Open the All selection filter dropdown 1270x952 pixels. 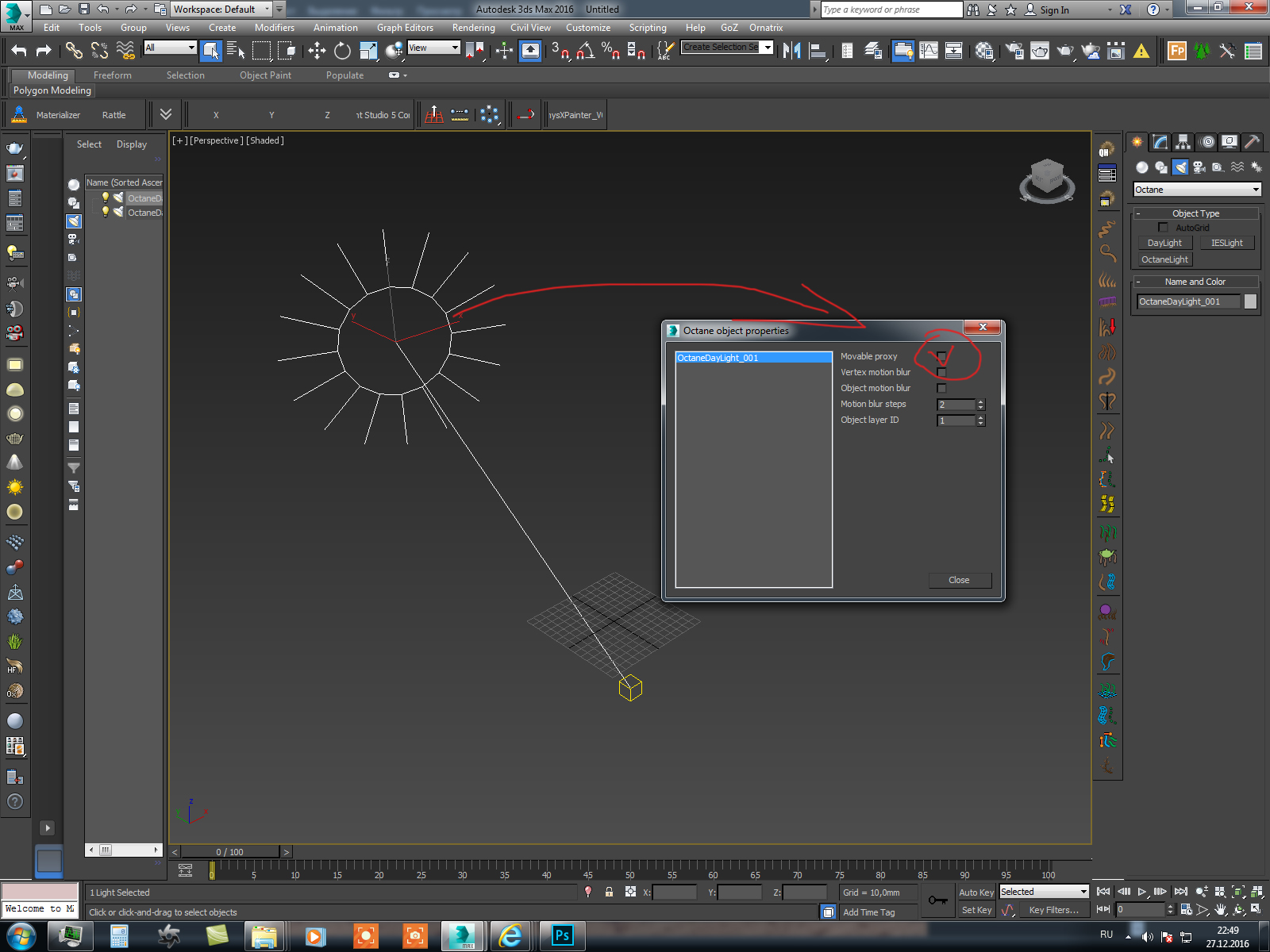(170, 48)
